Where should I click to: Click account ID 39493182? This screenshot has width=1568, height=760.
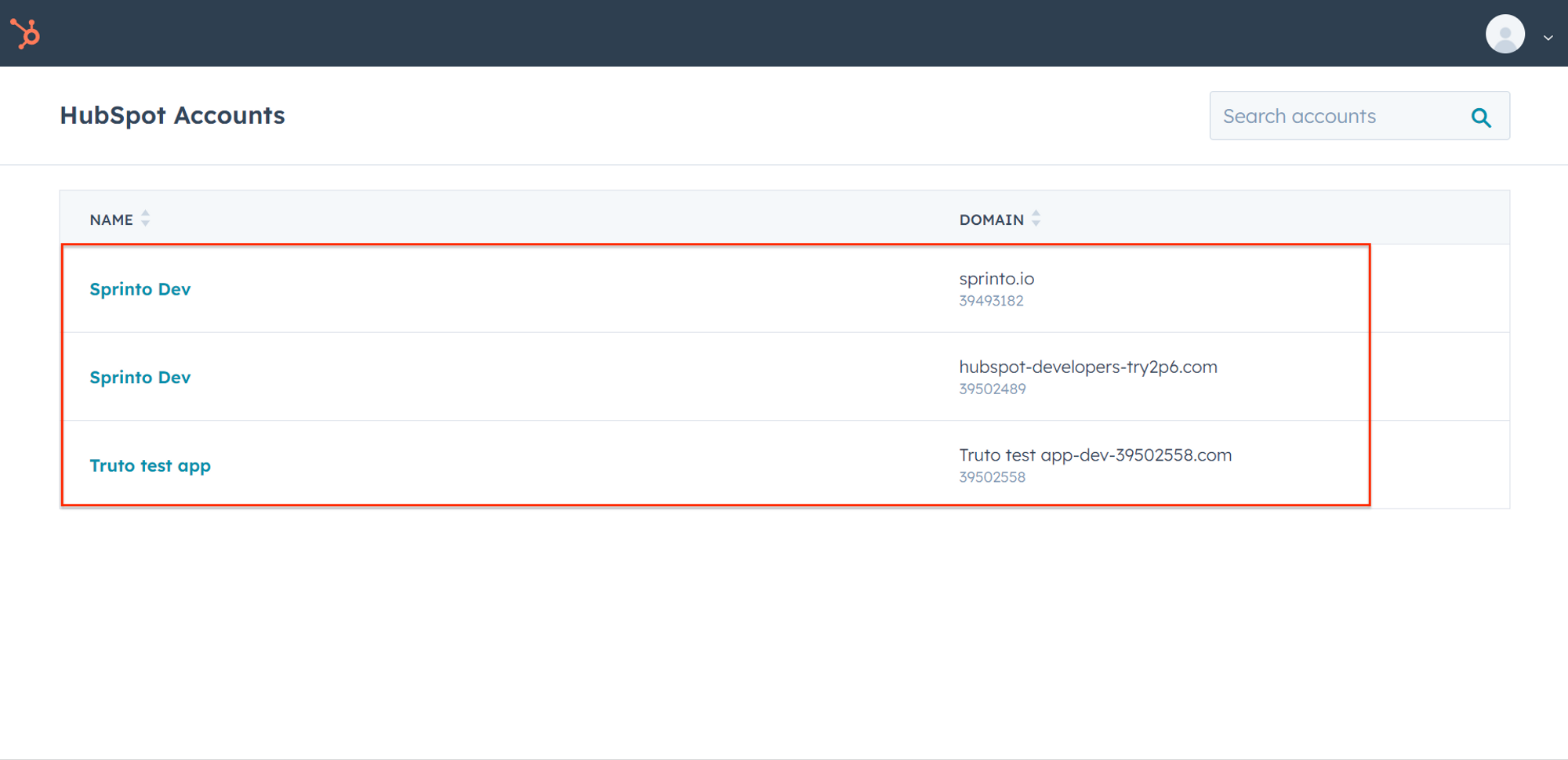click(991, 301)
